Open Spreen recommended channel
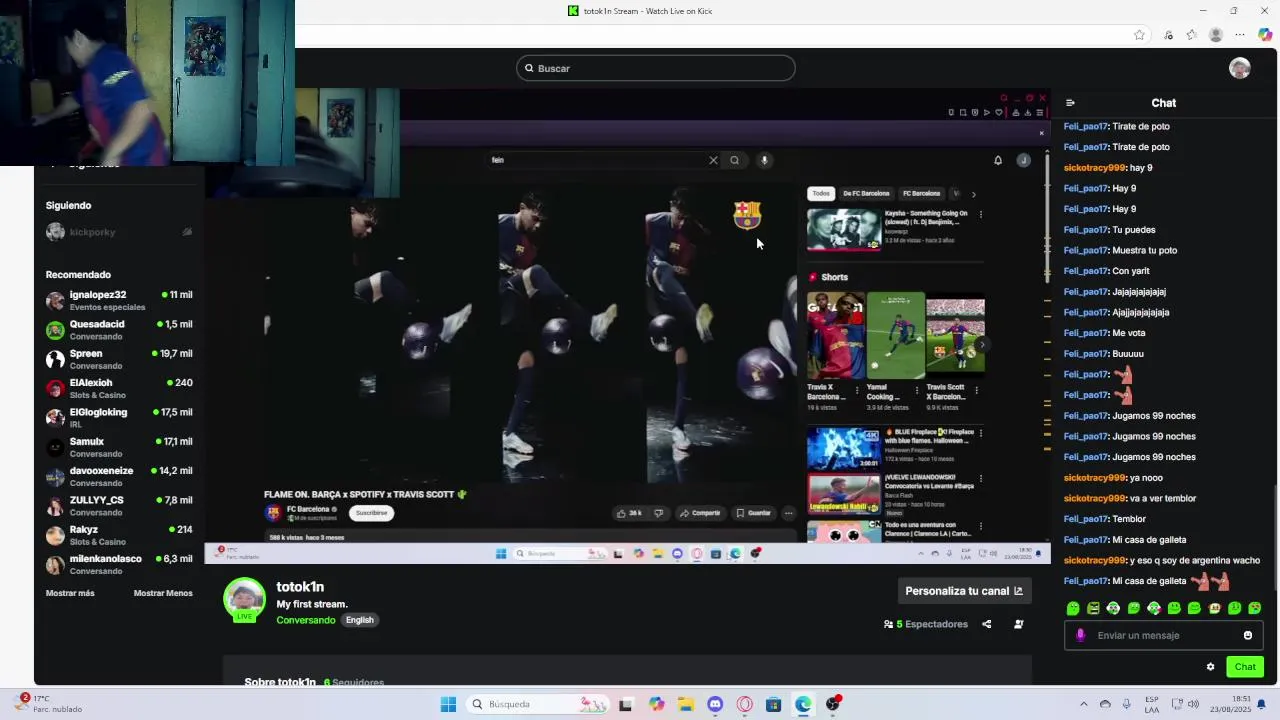 point(119,359)
